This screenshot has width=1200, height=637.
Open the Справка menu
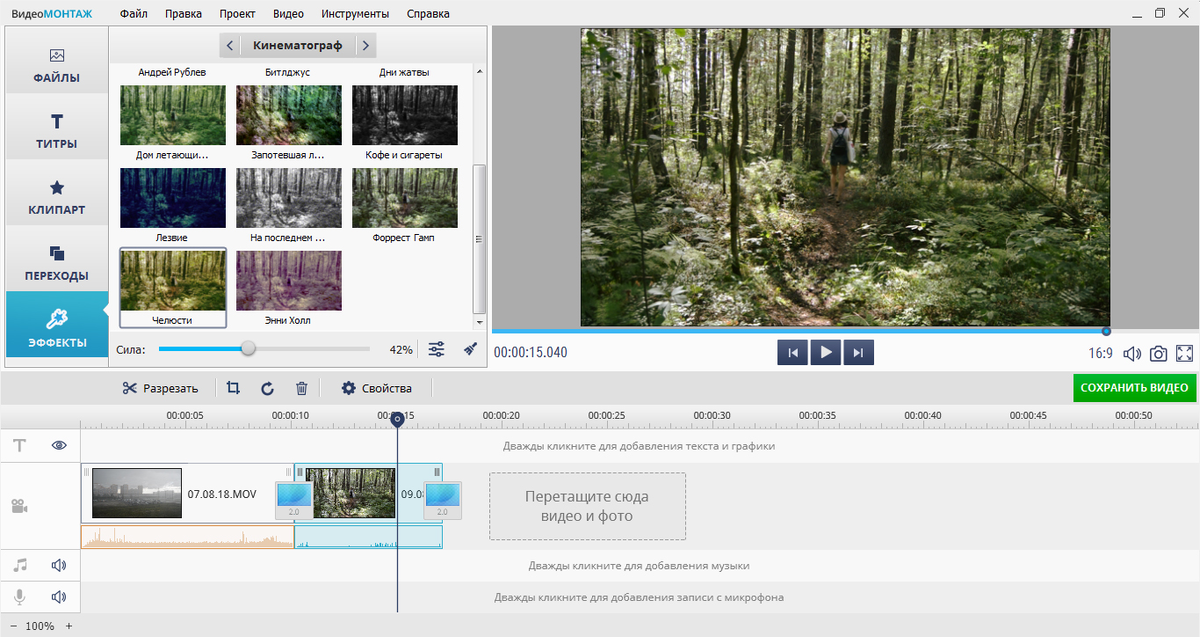point(428,14)
